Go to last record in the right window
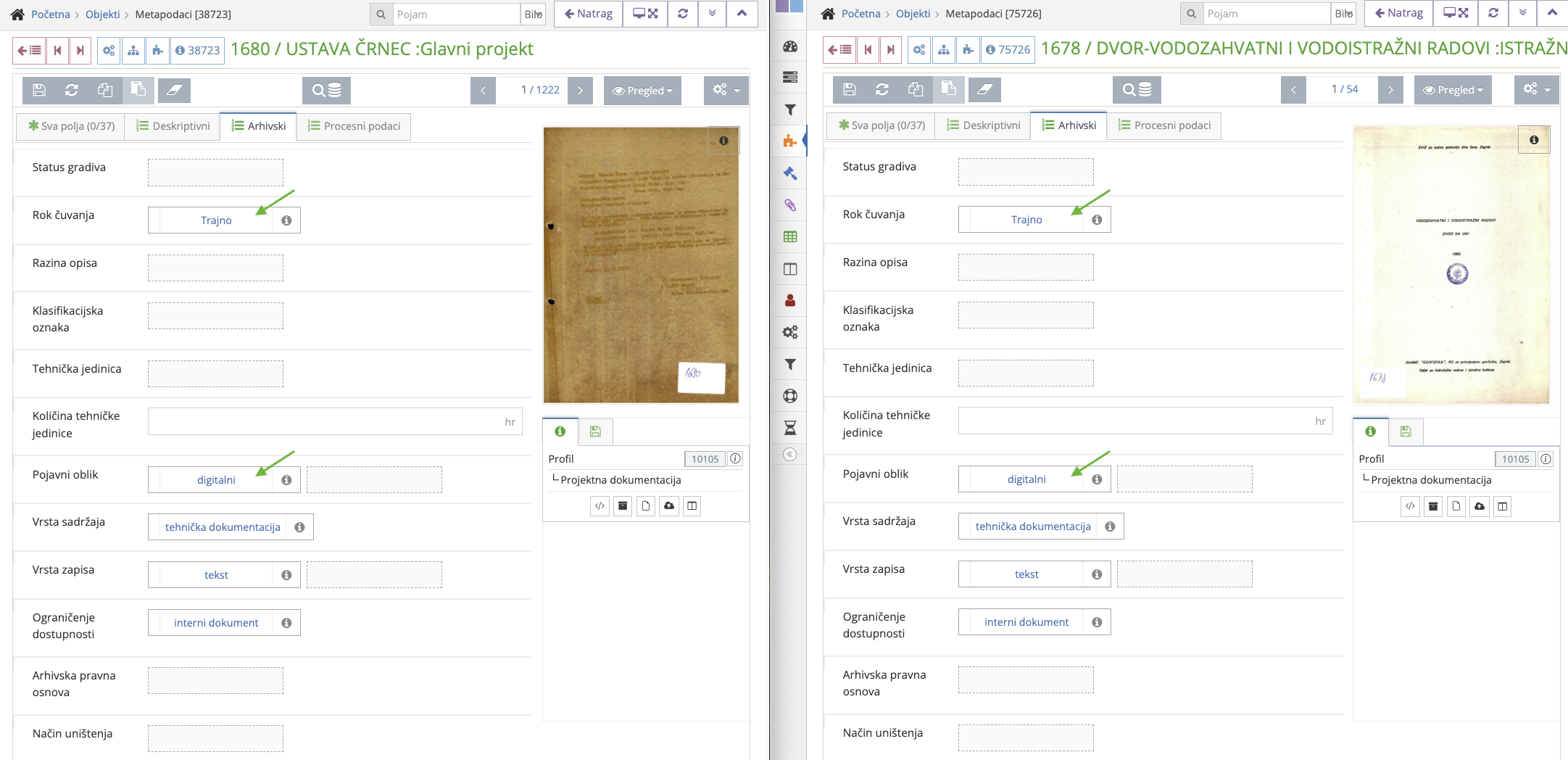Screen dimensions: 1568x760 [x=891, y=49]
